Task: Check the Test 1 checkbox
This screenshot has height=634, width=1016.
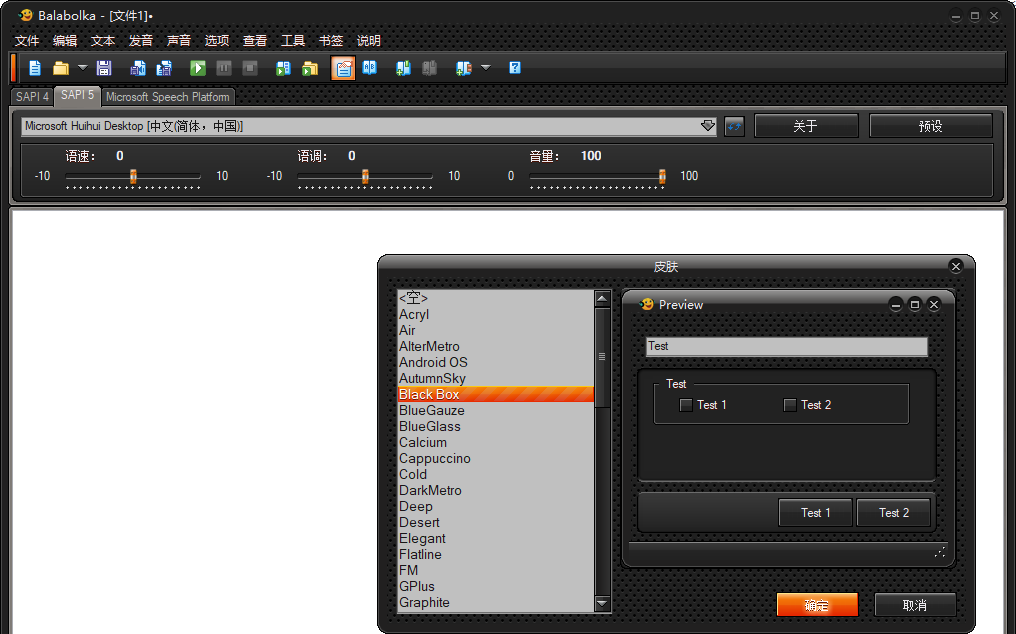Action: 686,405
